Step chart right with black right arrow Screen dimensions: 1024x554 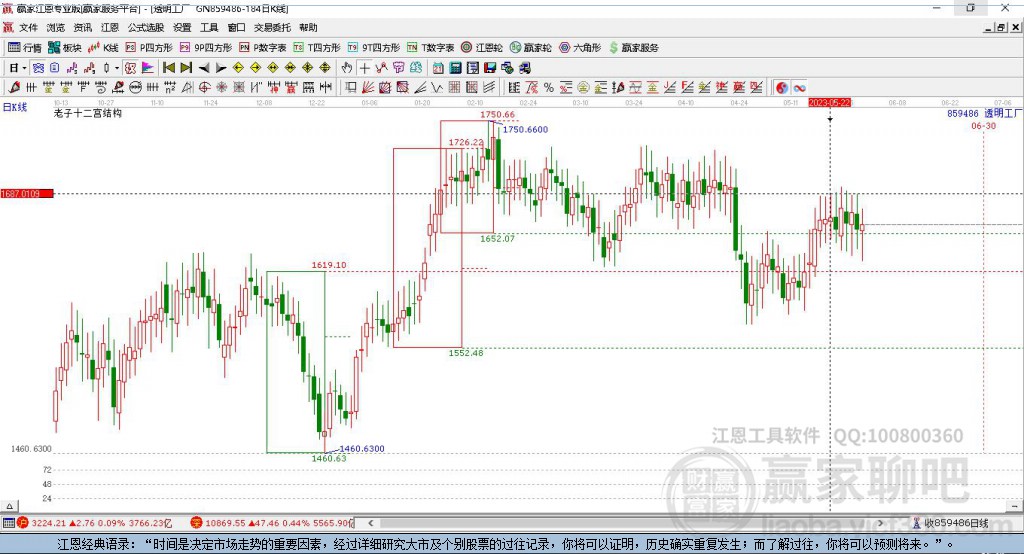coord(221,68)
